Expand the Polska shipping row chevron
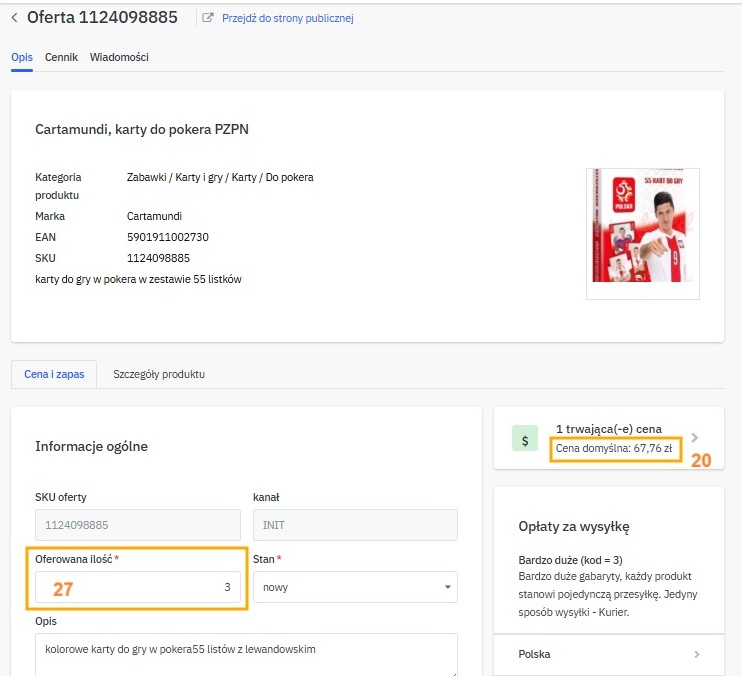 pos(696,655)
